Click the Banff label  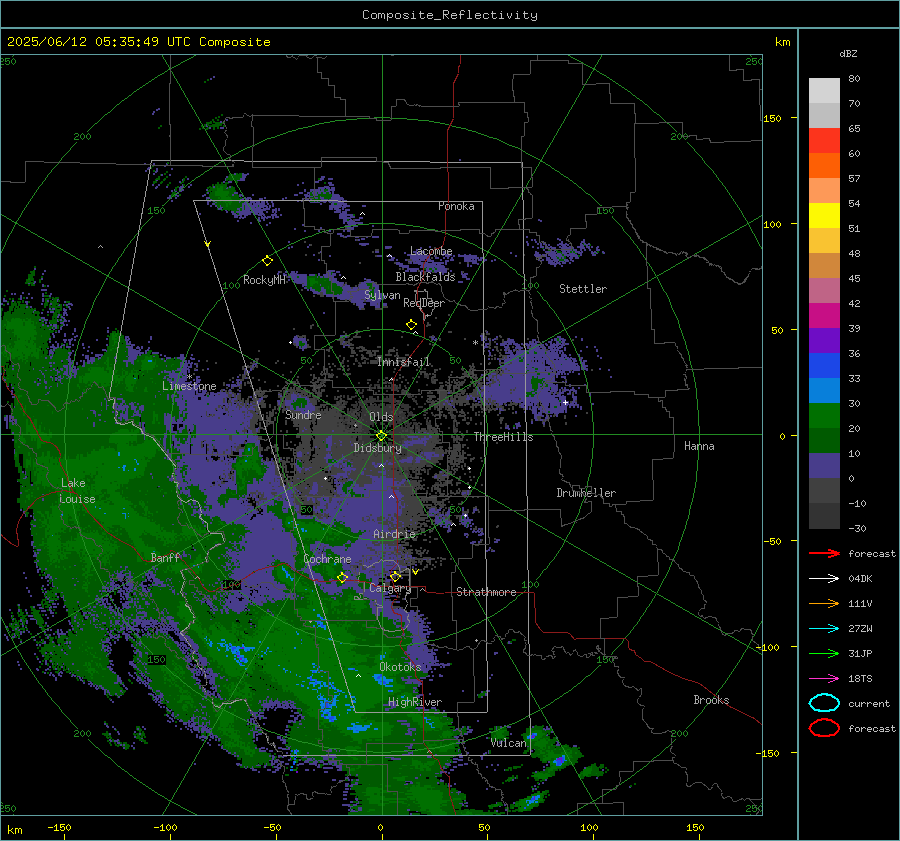click(165, 557)
